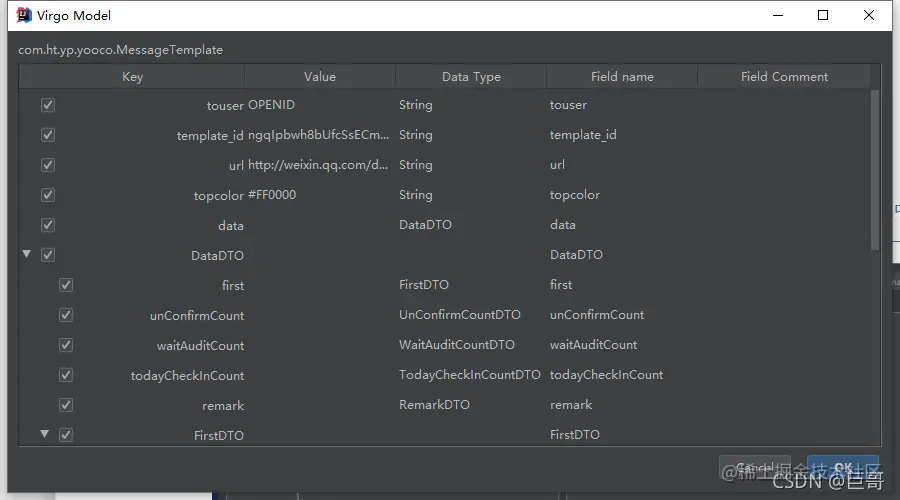Toggle the template_id row checkbox
The height and width of the screenshot is (500, 900).
tap(48, 135)
